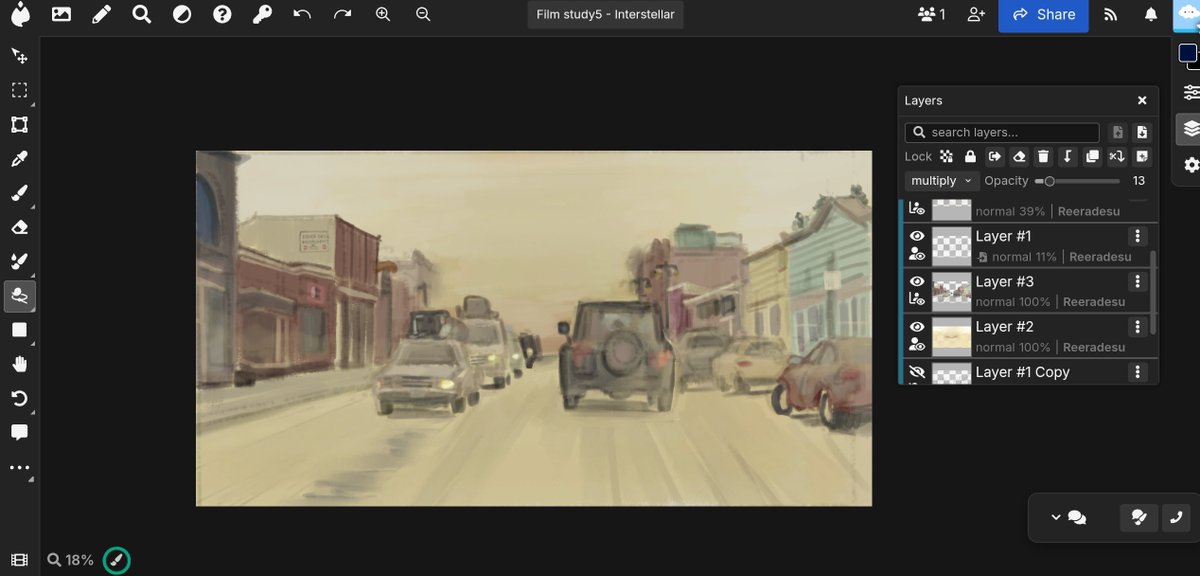Hide Layer #1 with its eye icon

[917, 236]
